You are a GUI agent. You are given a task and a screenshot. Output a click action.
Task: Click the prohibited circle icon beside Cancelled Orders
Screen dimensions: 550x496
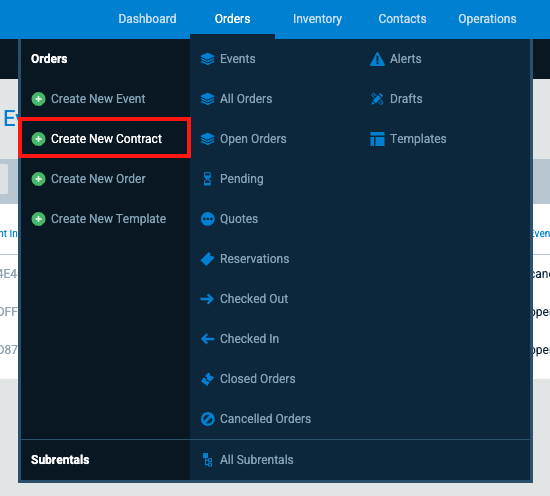coord(207,419)
